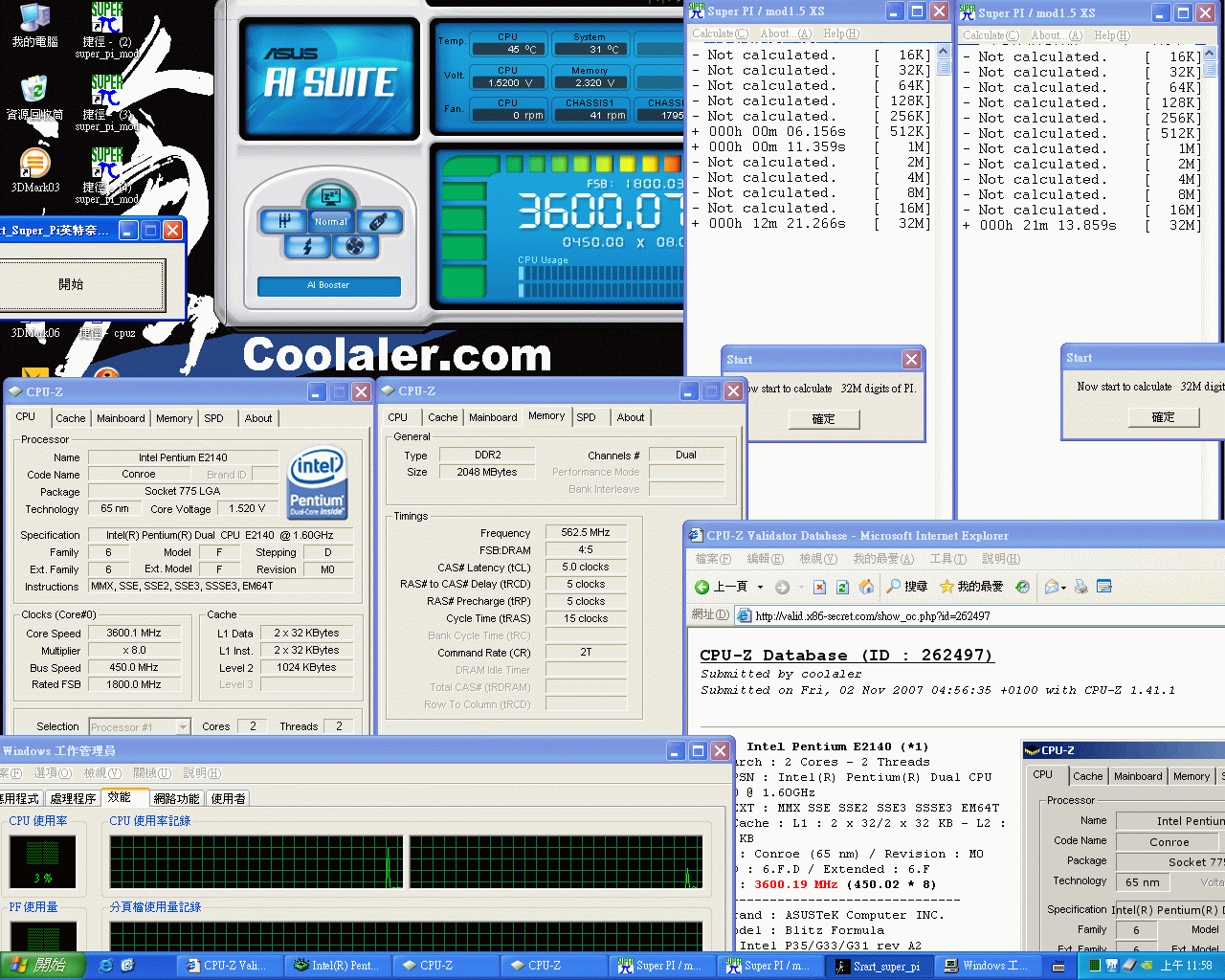This screenshot has width=1225, height=980.
Task: Click the Internet Explorer quick launch icon
Action: click(x=106, y=966)
